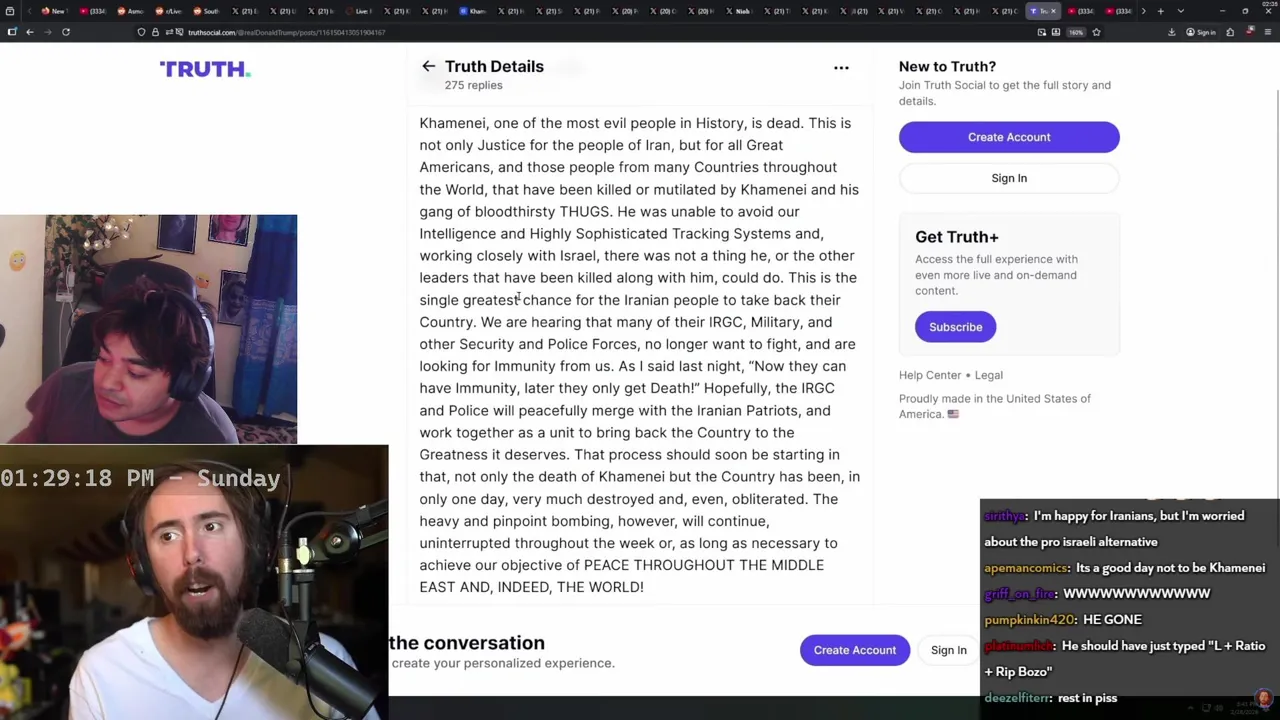The image size is (1280, 720).
Task: Click the shield tracking protection icon
Action: pyautogui.click(x=141, y=32)
